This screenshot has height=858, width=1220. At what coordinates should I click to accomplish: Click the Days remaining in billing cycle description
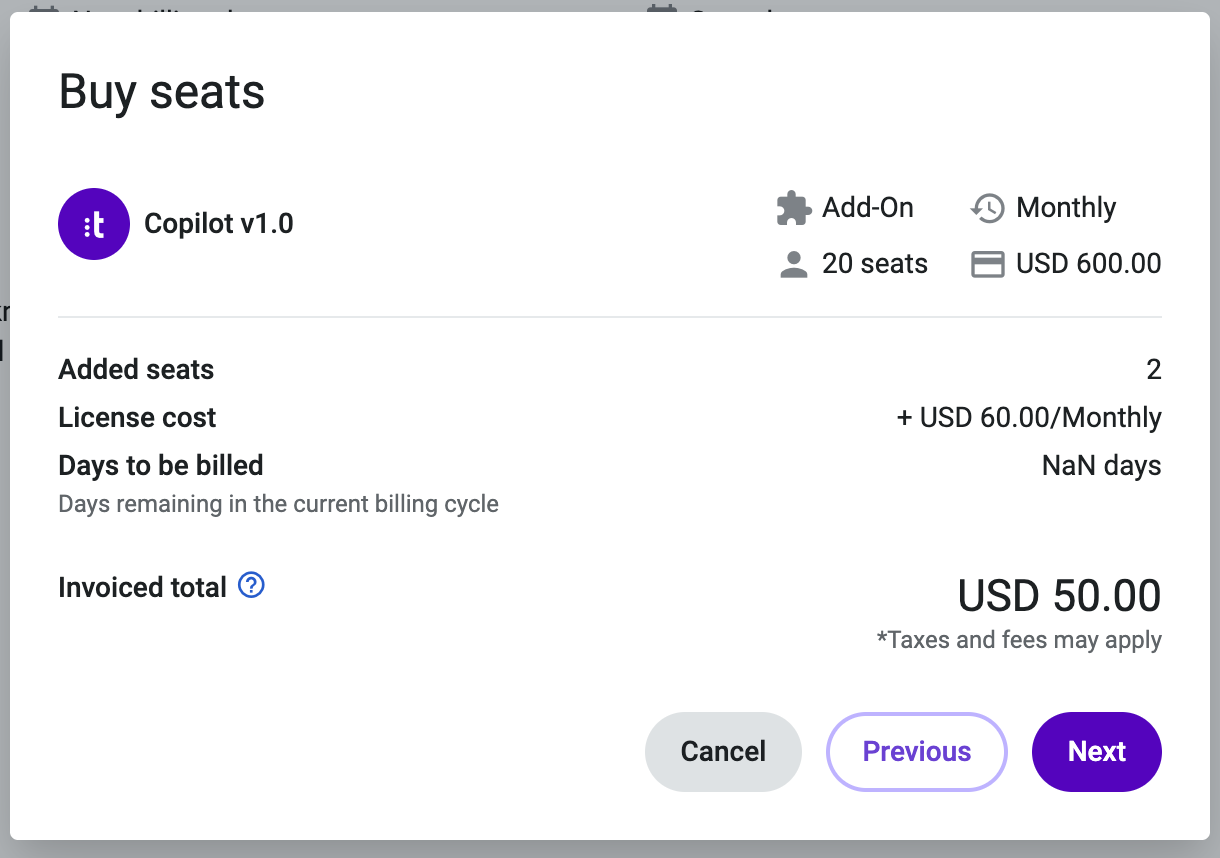(x=279, y=503)
